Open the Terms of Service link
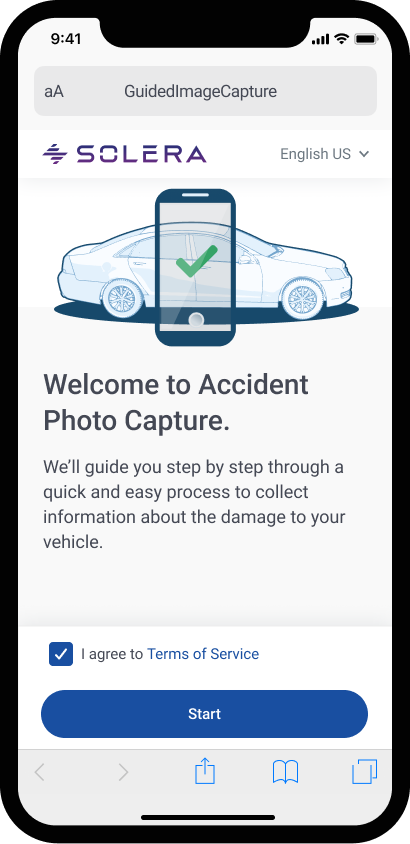Viewport: 410px width, 844px height. 203,654
